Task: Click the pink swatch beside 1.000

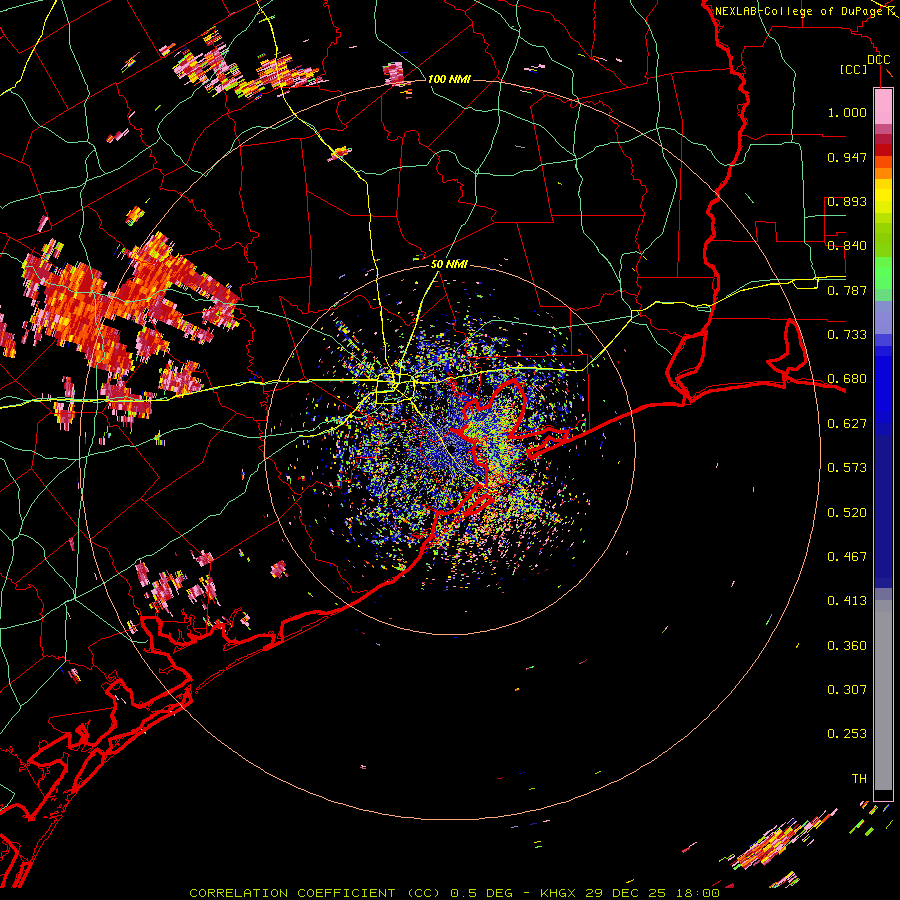Action: point(883,106)
